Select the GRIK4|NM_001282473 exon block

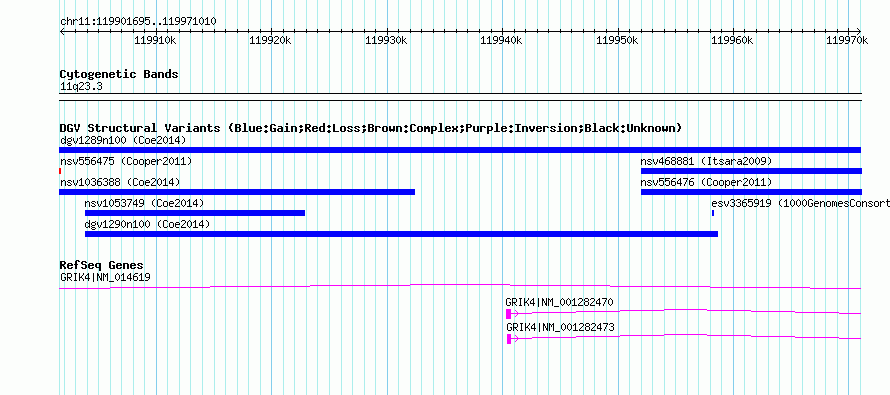pos(509,339)
